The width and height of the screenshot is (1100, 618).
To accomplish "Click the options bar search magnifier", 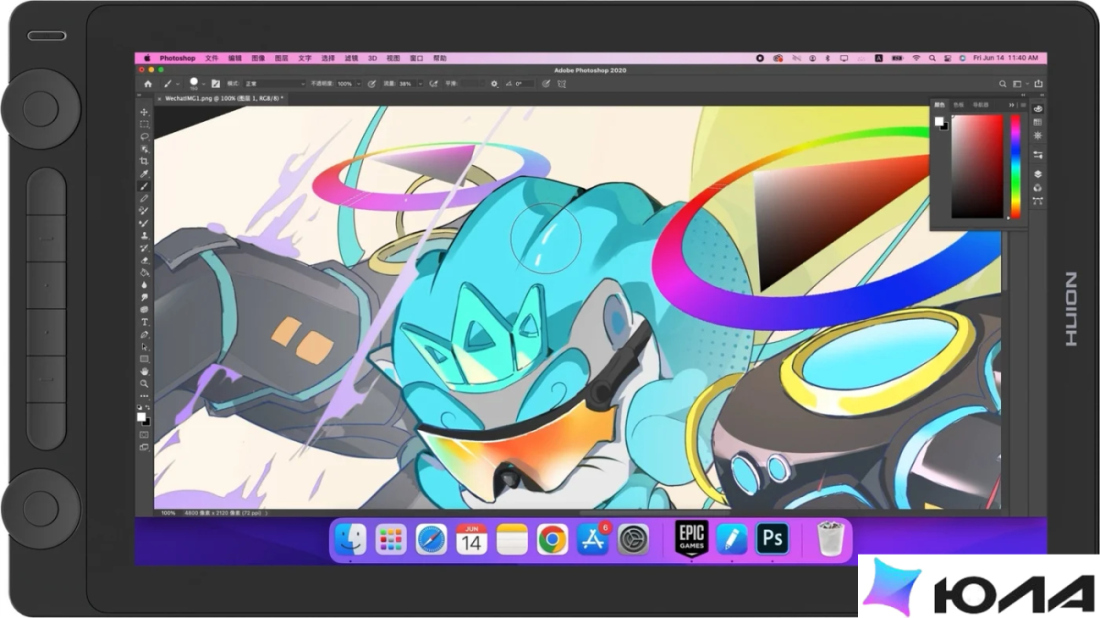I will point(1002,83).
